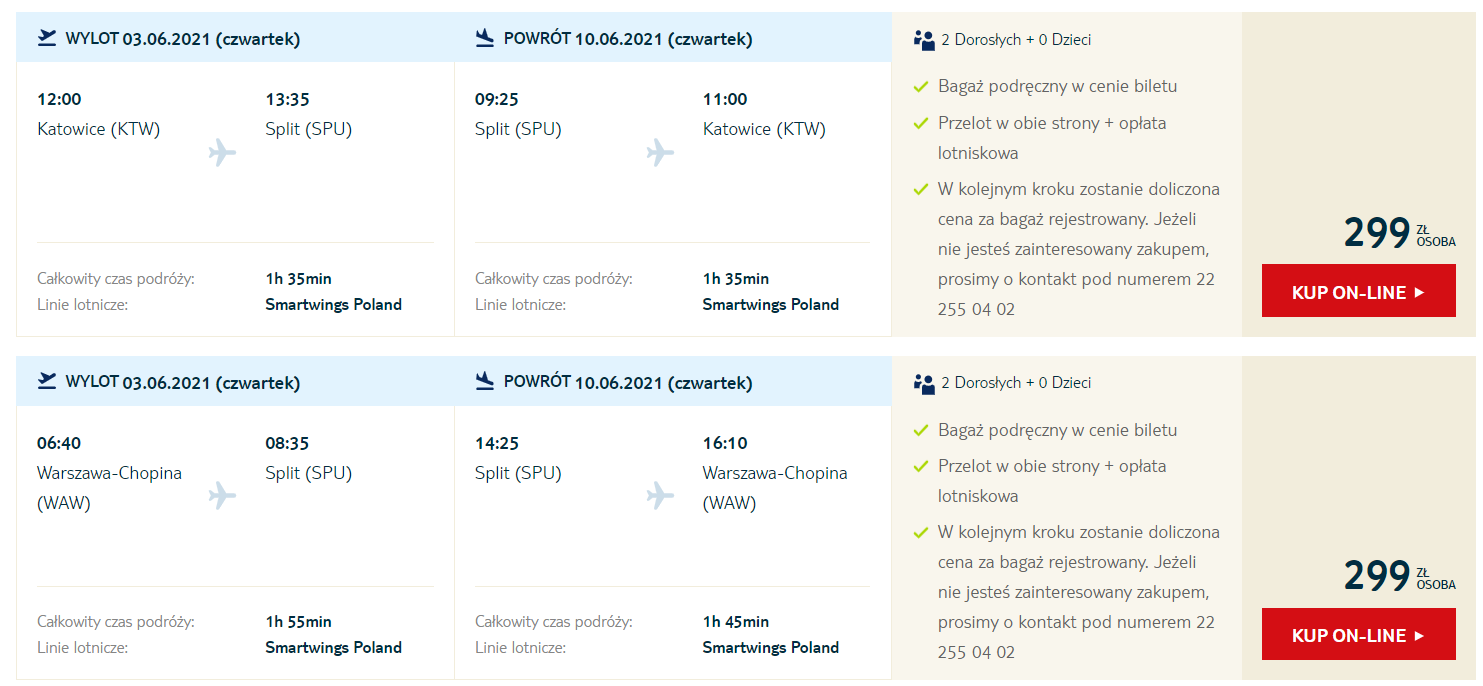Click the plane icon between Katowice and Split

[x=223, y=153]
